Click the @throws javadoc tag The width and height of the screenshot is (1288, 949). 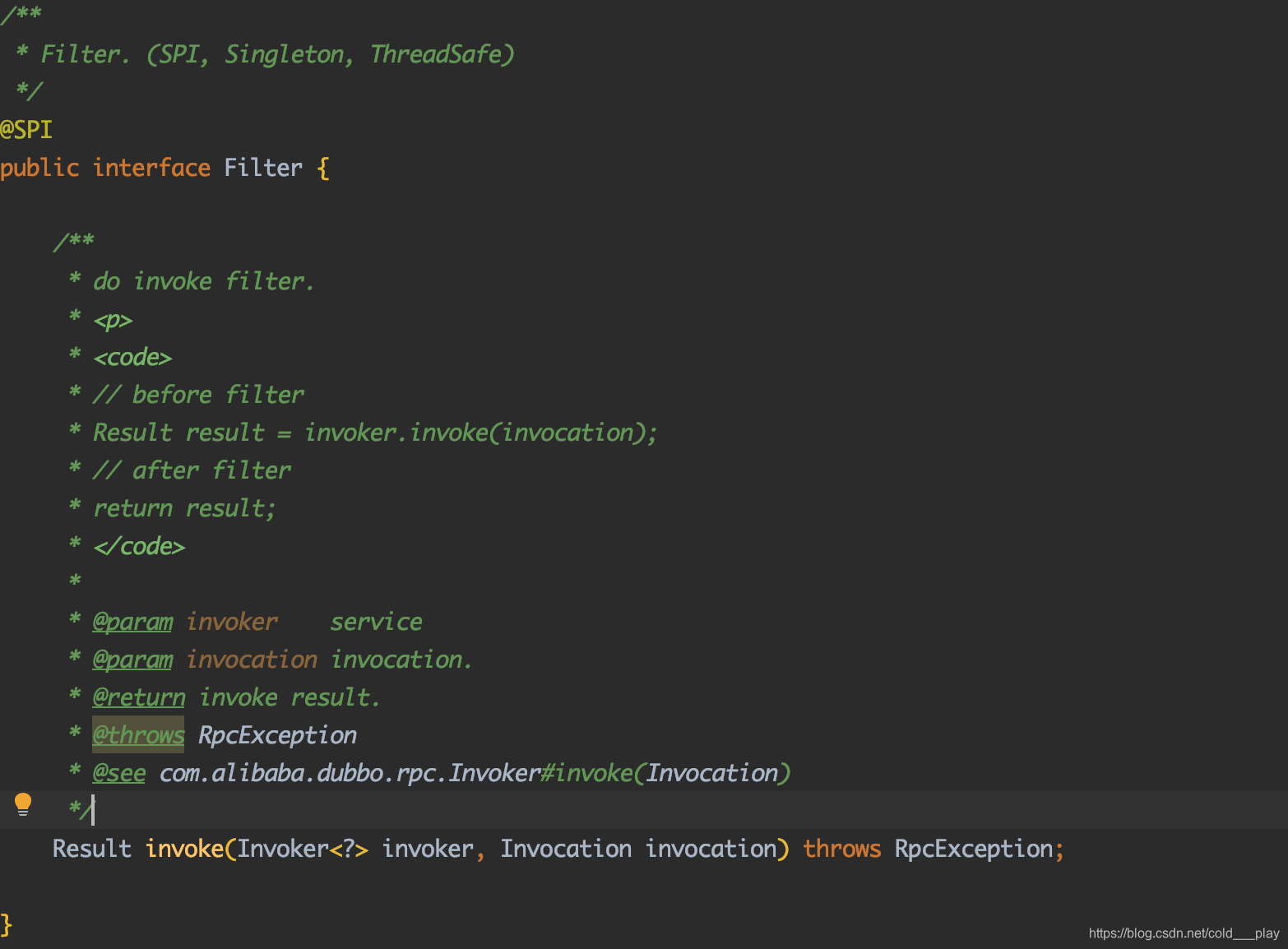click(138, 734)
